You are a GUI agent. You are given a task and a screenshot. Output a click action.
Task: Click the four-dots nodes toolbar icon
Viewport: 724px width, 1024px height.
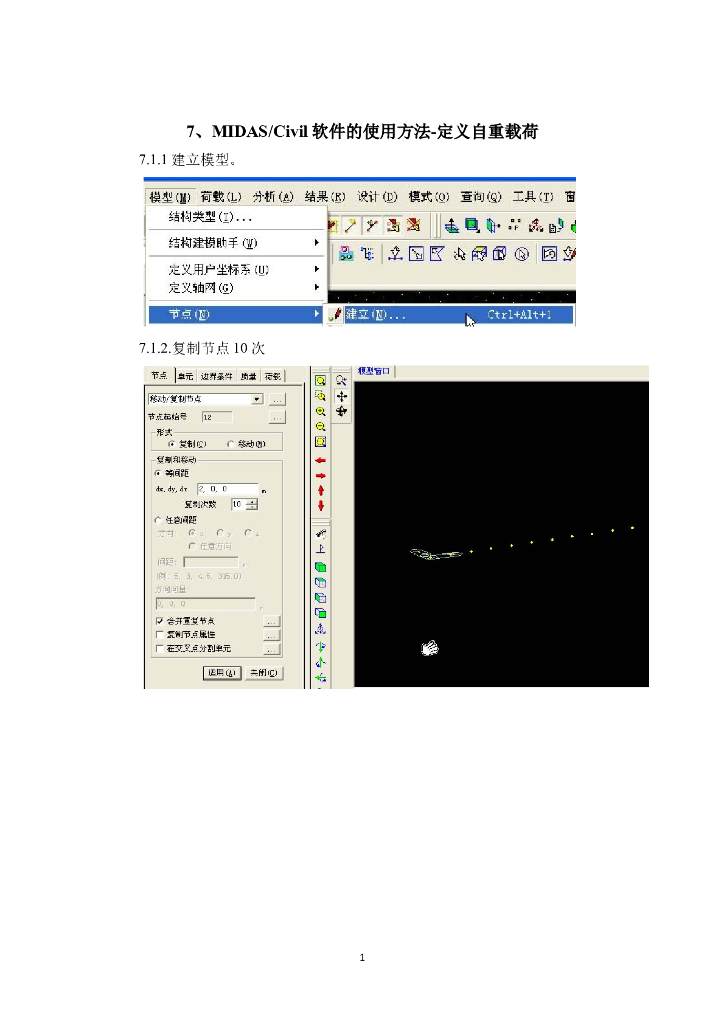point(514,225)
